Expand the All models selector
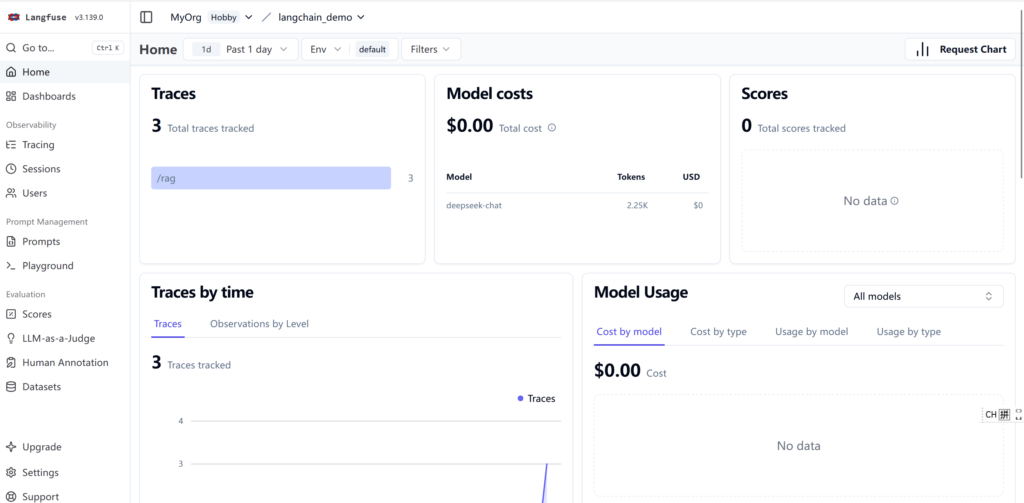Image resolution: width=1024 pixels, height=503 pixels. click(x=922, y=296)
